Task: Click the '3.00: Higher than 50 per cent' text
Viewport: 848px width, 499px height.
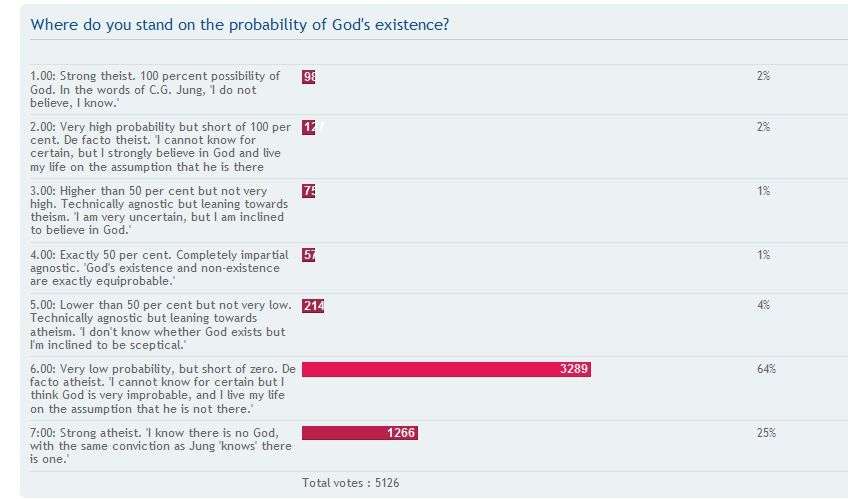Action: [158, 204]
